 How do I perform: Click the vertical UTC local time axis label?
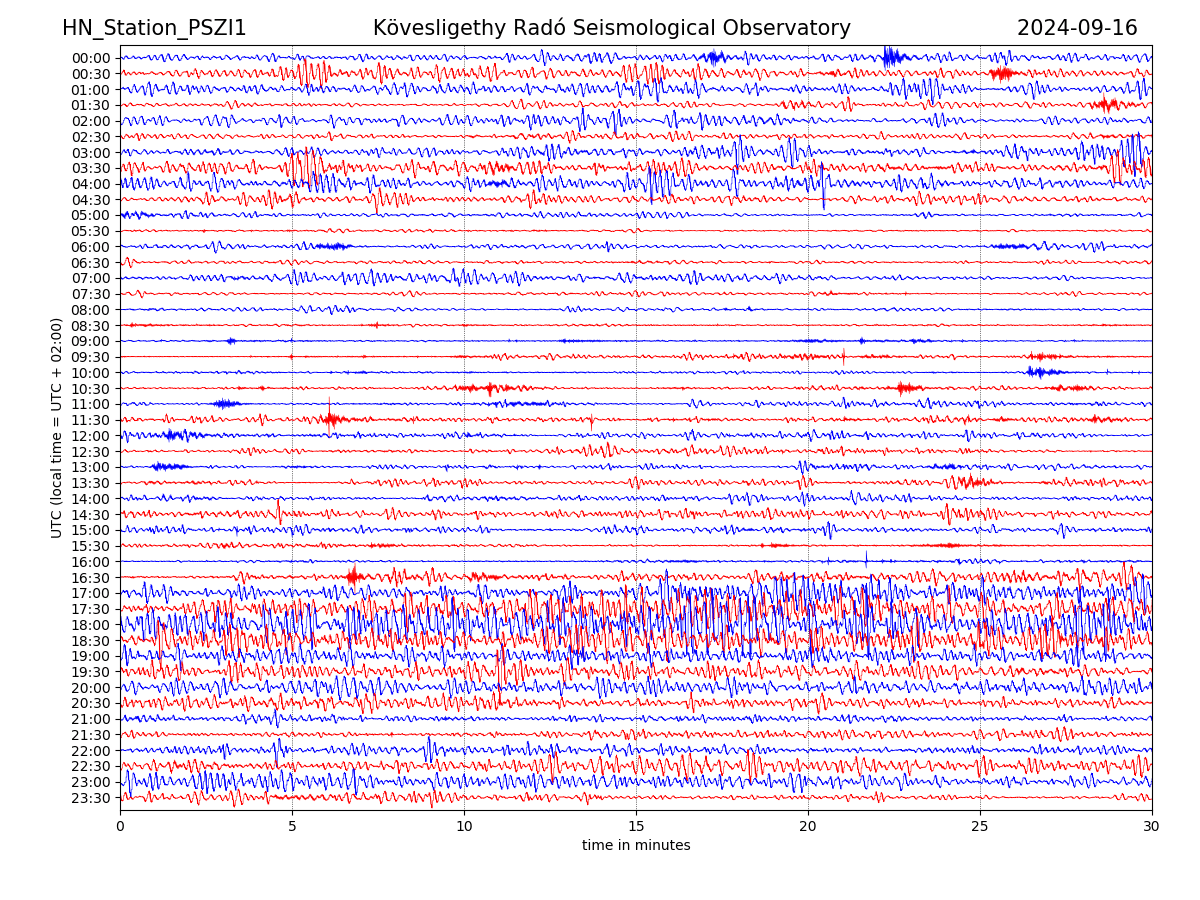(57, 428)
